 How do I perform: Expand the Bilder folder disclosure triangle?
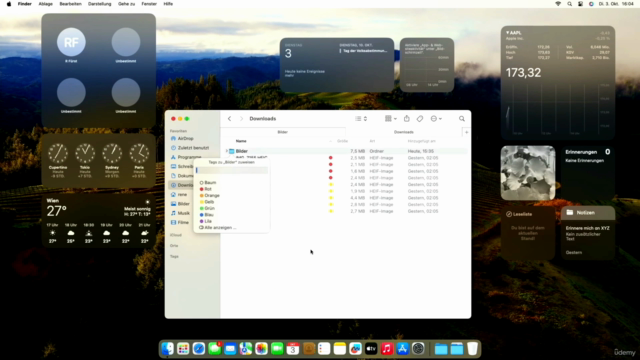(227, 151)
